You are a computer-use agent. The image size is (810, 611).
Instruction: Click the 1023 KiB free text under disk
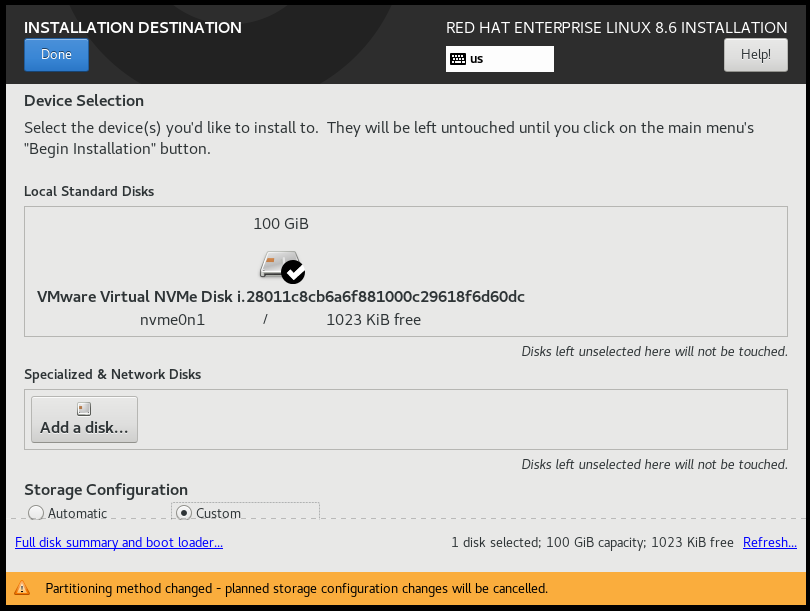click(x=373, y=320)
